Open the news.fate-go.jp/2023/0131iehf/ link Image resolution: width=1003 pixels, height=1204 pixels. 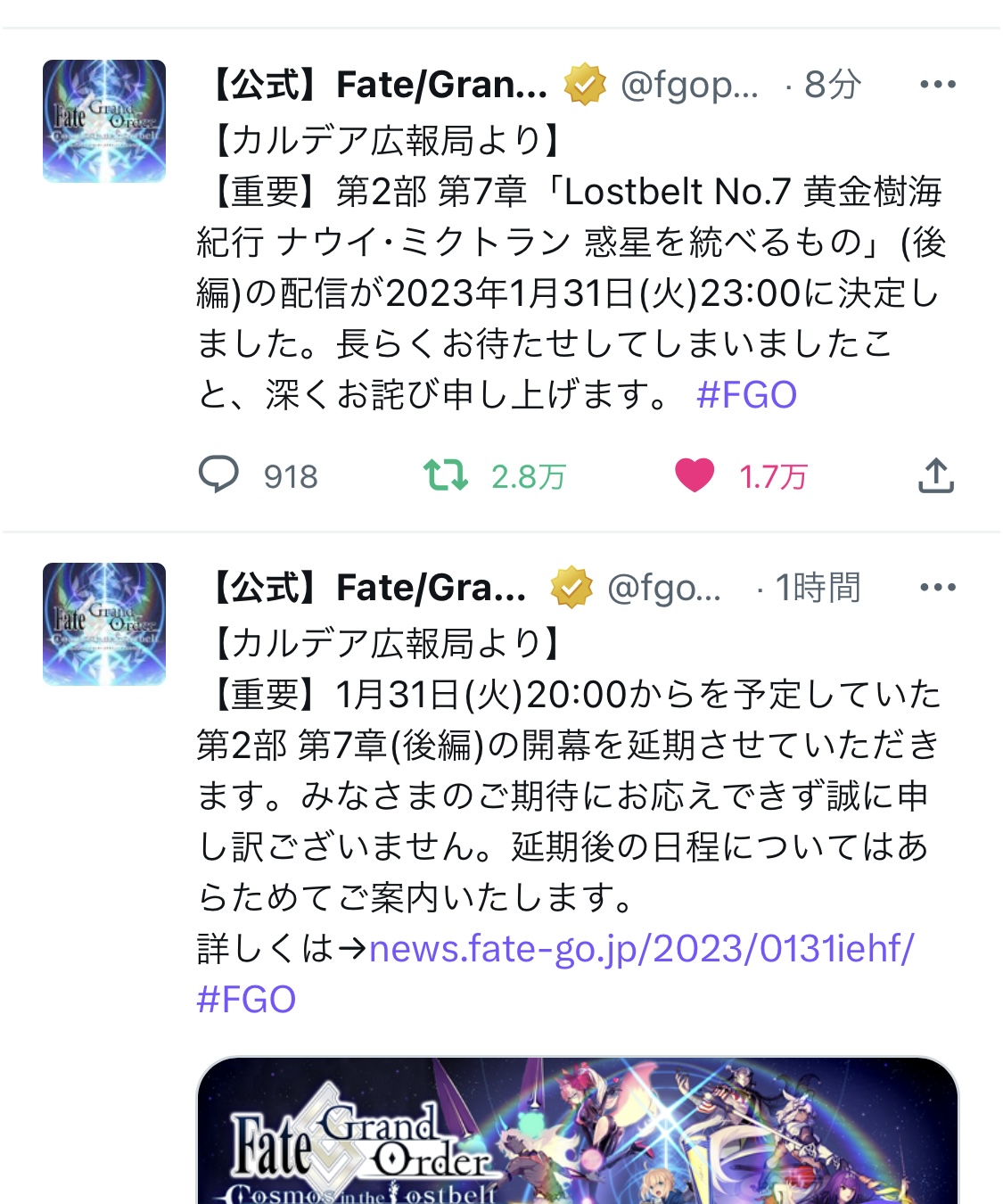(642, 949)
